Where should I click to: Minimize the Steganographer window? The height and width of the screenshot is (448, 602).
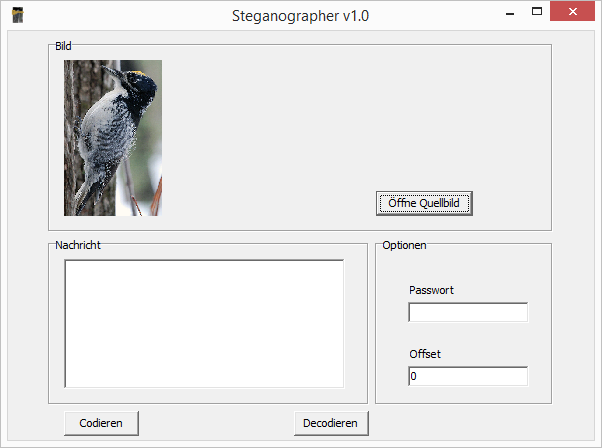tap(510, 12)
